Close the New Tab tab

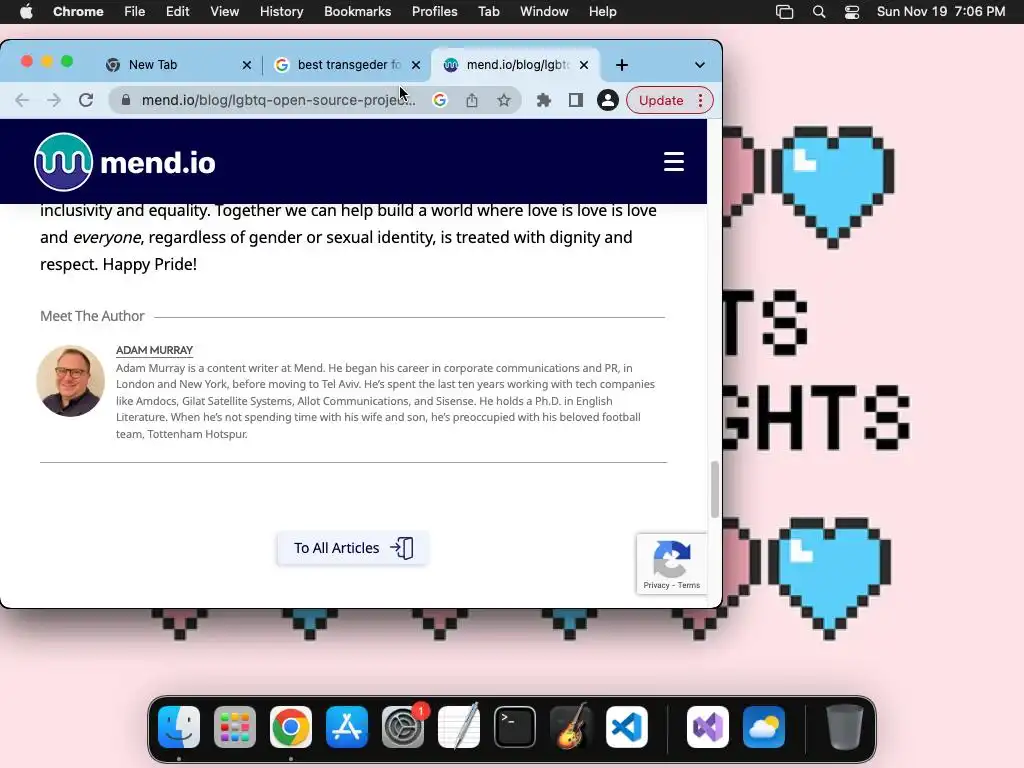point(246,65)
